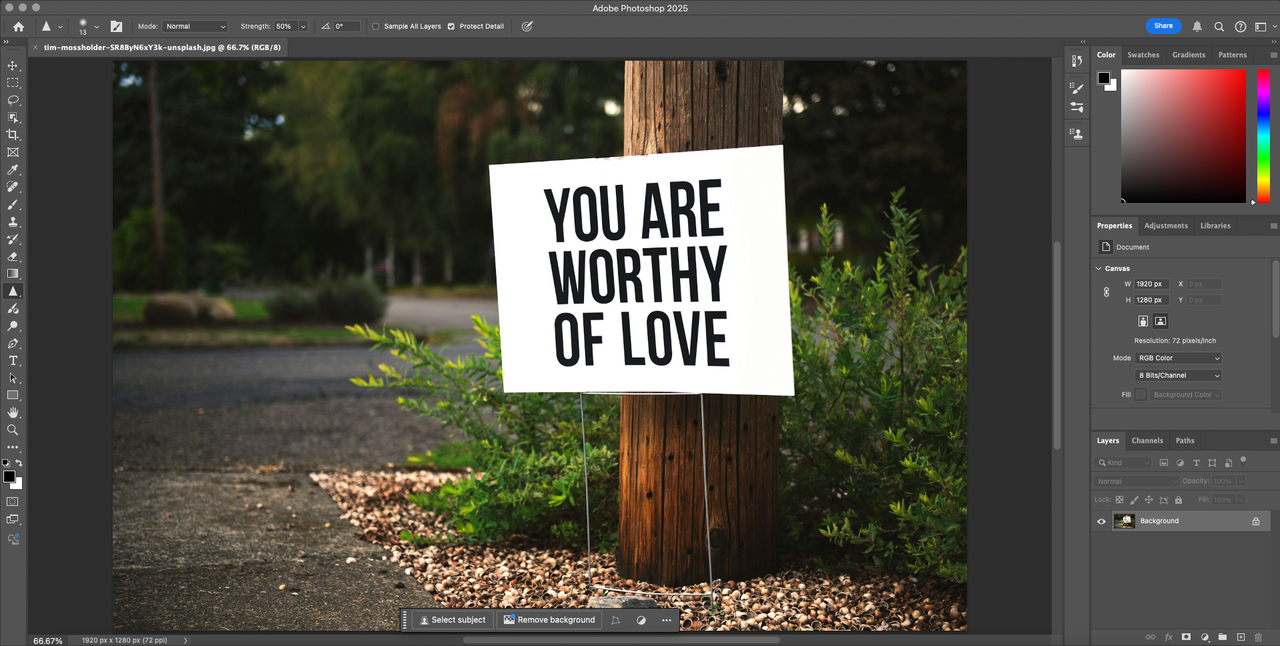The height and width of the screenshot is (646, 1280).
Task: Set canvas to landscape orientation
Action: coord(1160,321)
